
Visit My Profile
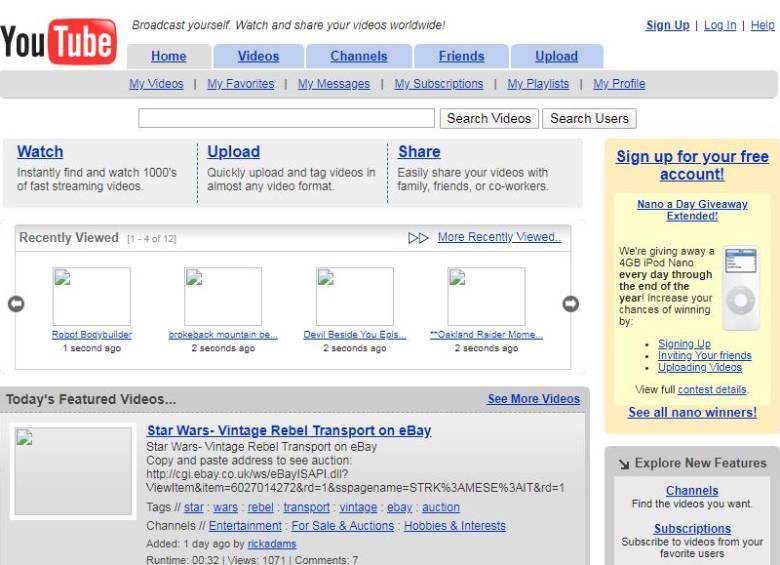click(619, 84)
